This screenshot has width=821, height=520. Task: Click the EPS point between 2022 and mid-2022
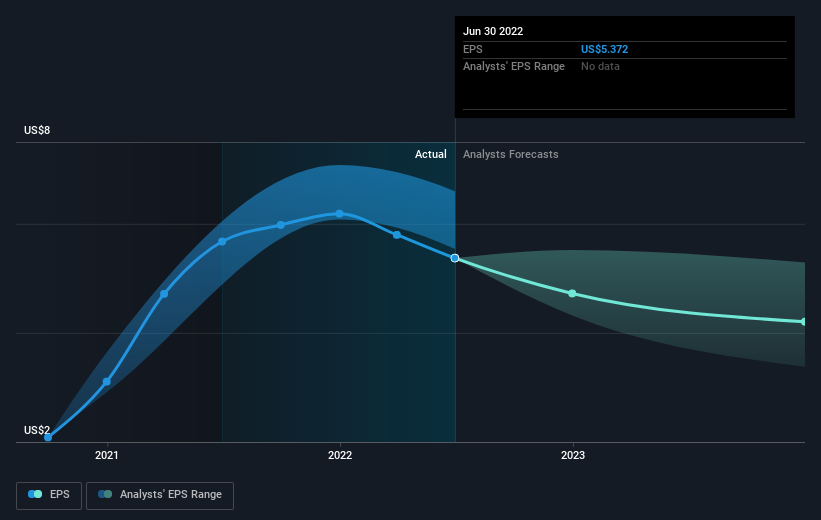tap(397, 235)
